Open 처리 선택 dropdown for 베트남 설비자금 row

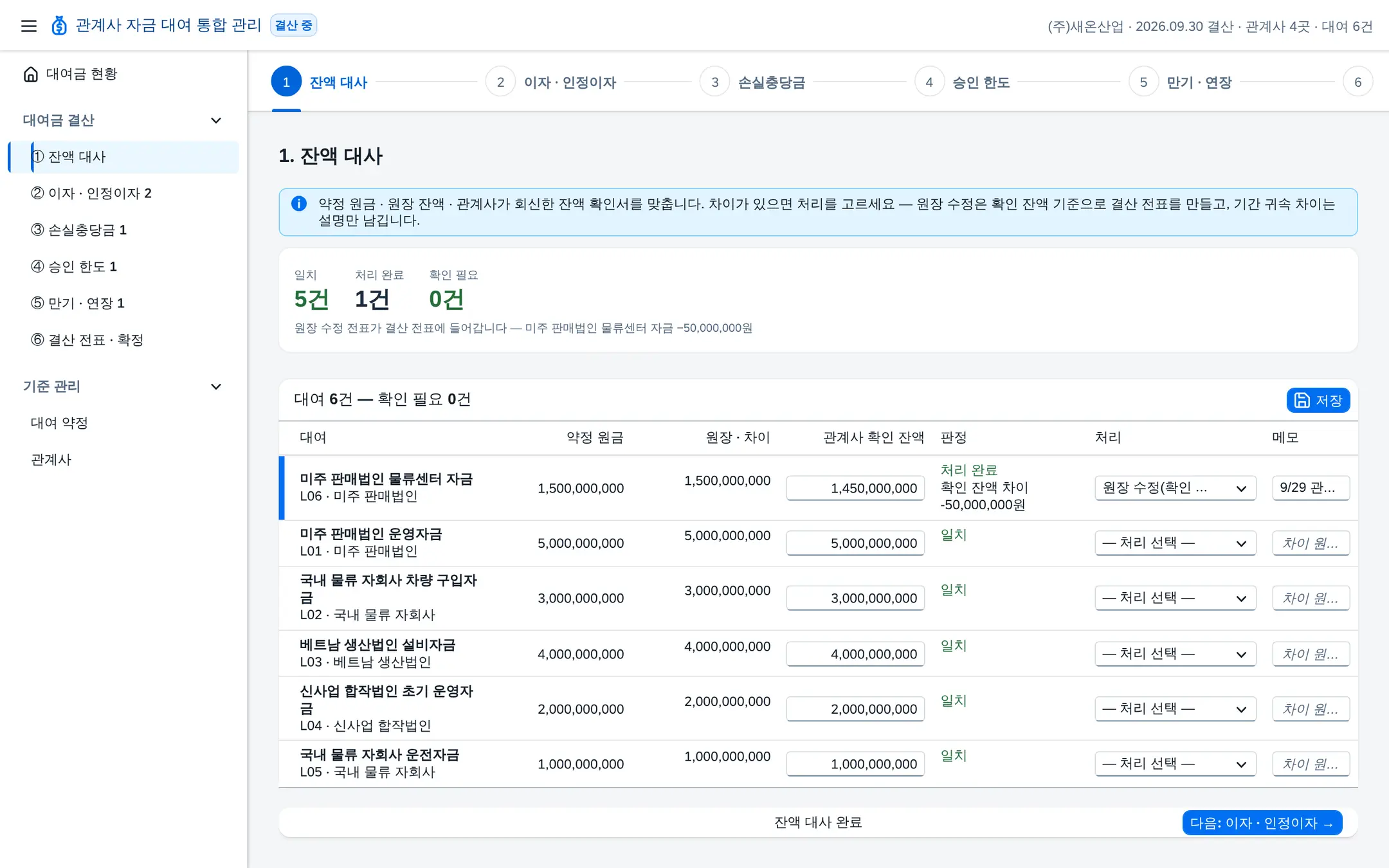click(1175, 654)
